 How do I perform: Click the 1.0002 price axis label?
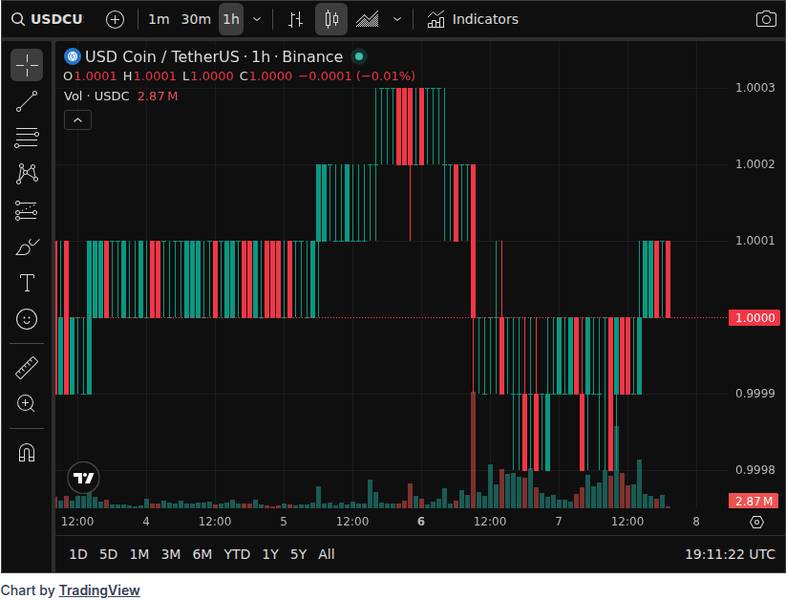[754, 164]
